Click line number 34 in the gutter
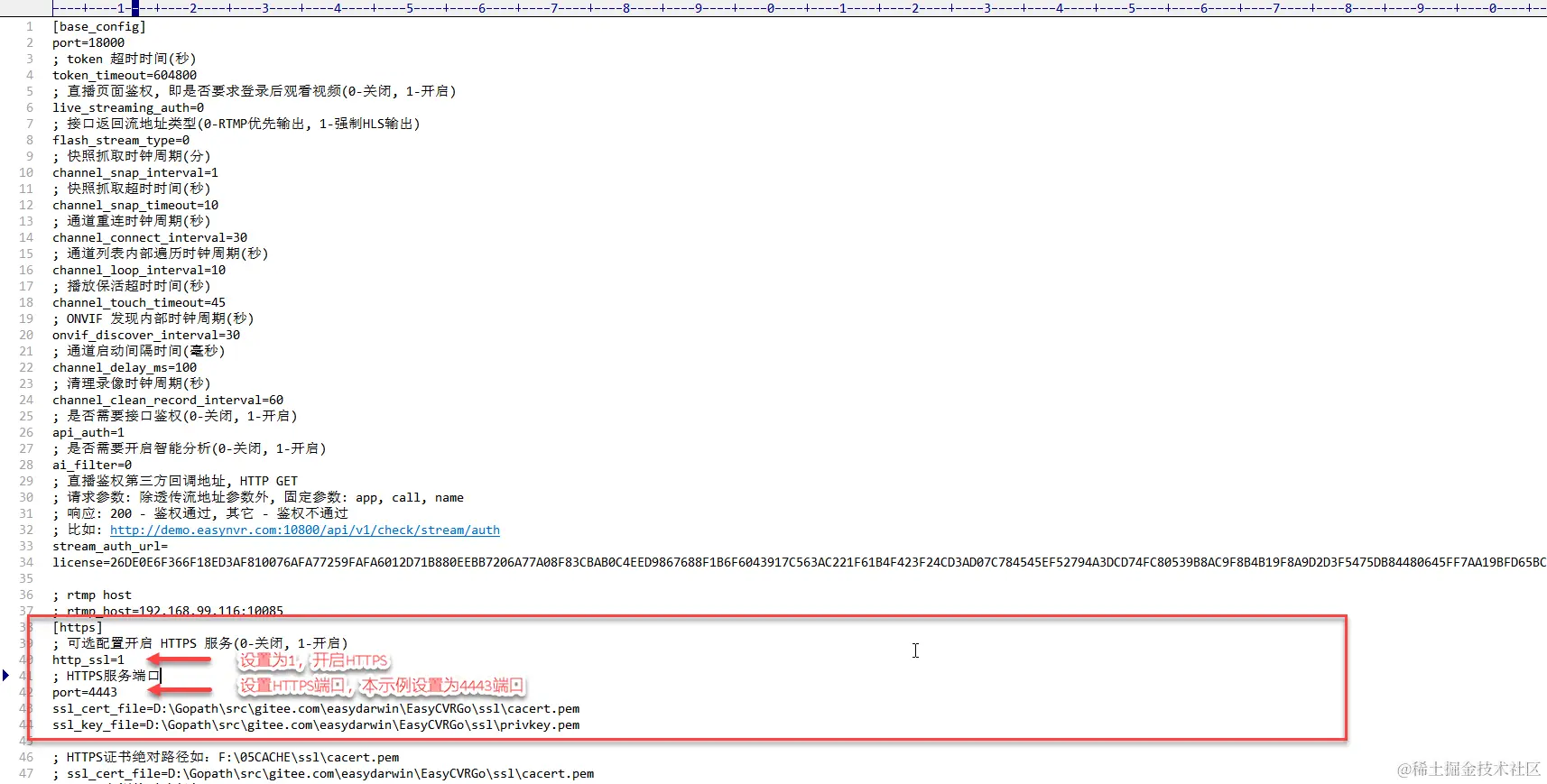The height and width of the screenshot is (784, 1547). [26, 563]
